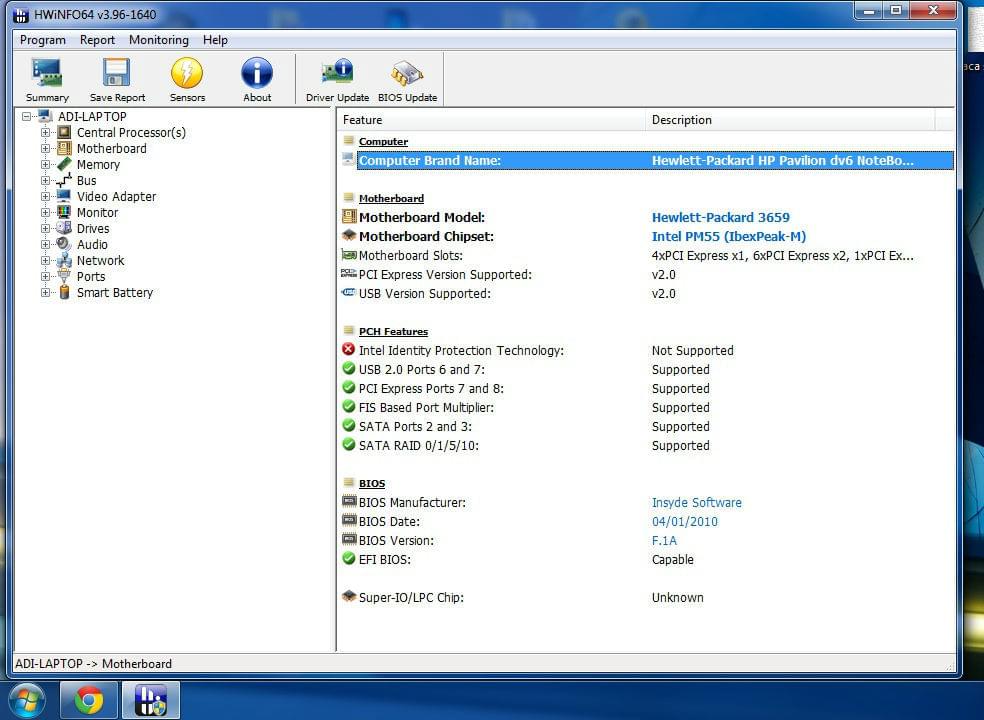
Task: Click the Save Report floppy icon
Action: 117,79
